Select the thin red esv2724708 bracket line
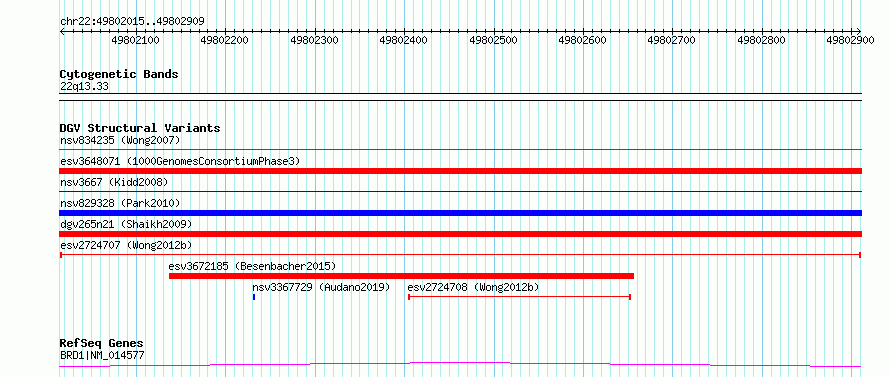 (519, 297)
